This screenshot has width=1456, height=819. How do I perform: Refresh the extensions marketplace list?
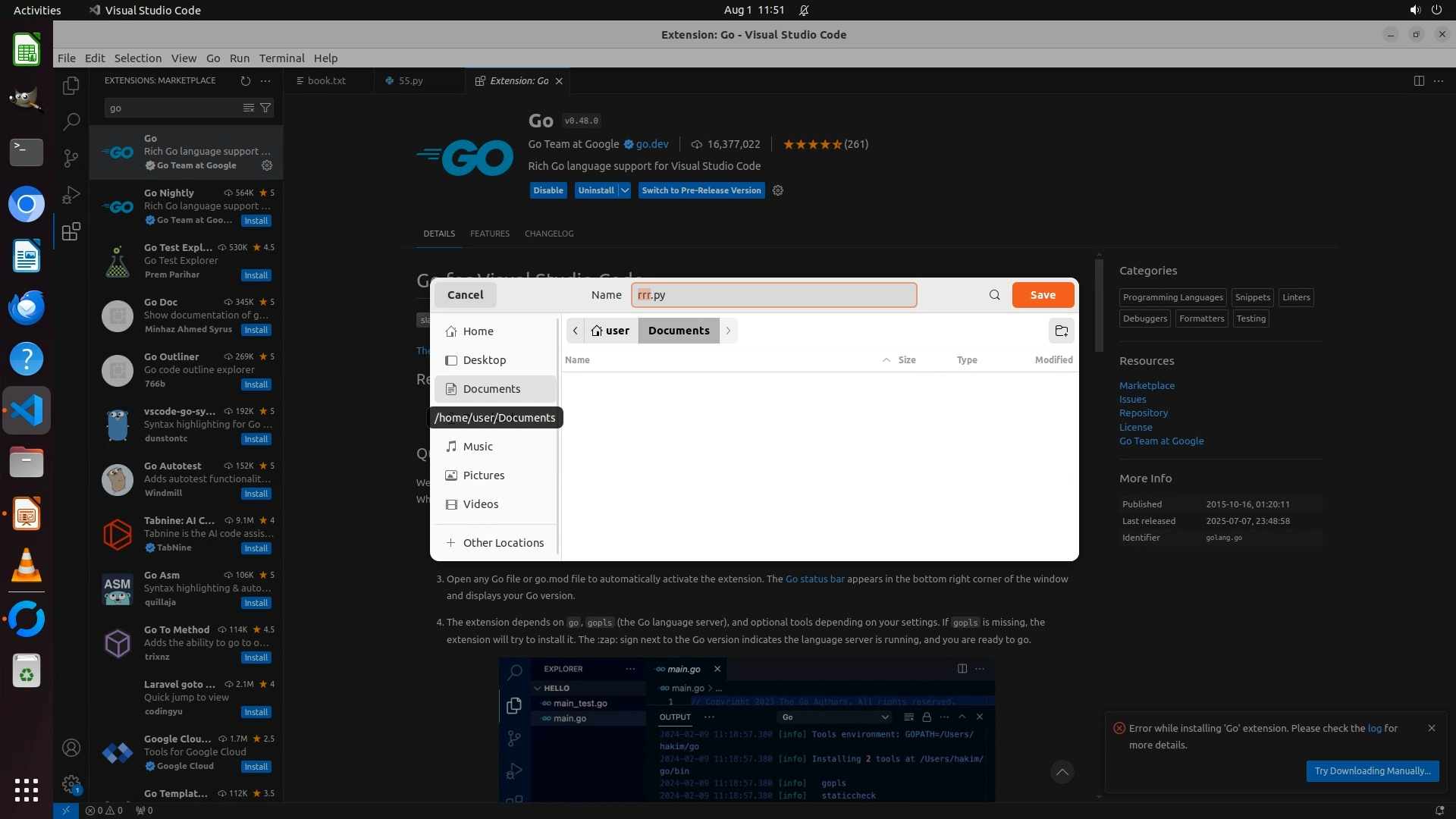pos(245,80)
